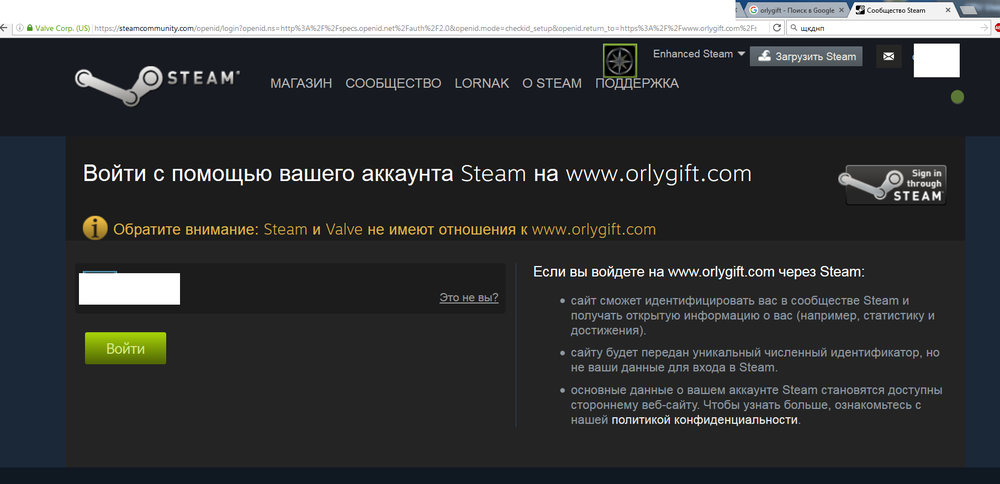This screenshot has width=1000, height=484.
Task: Switch to the orlygift Google search tab
Action: pos(794,9)
